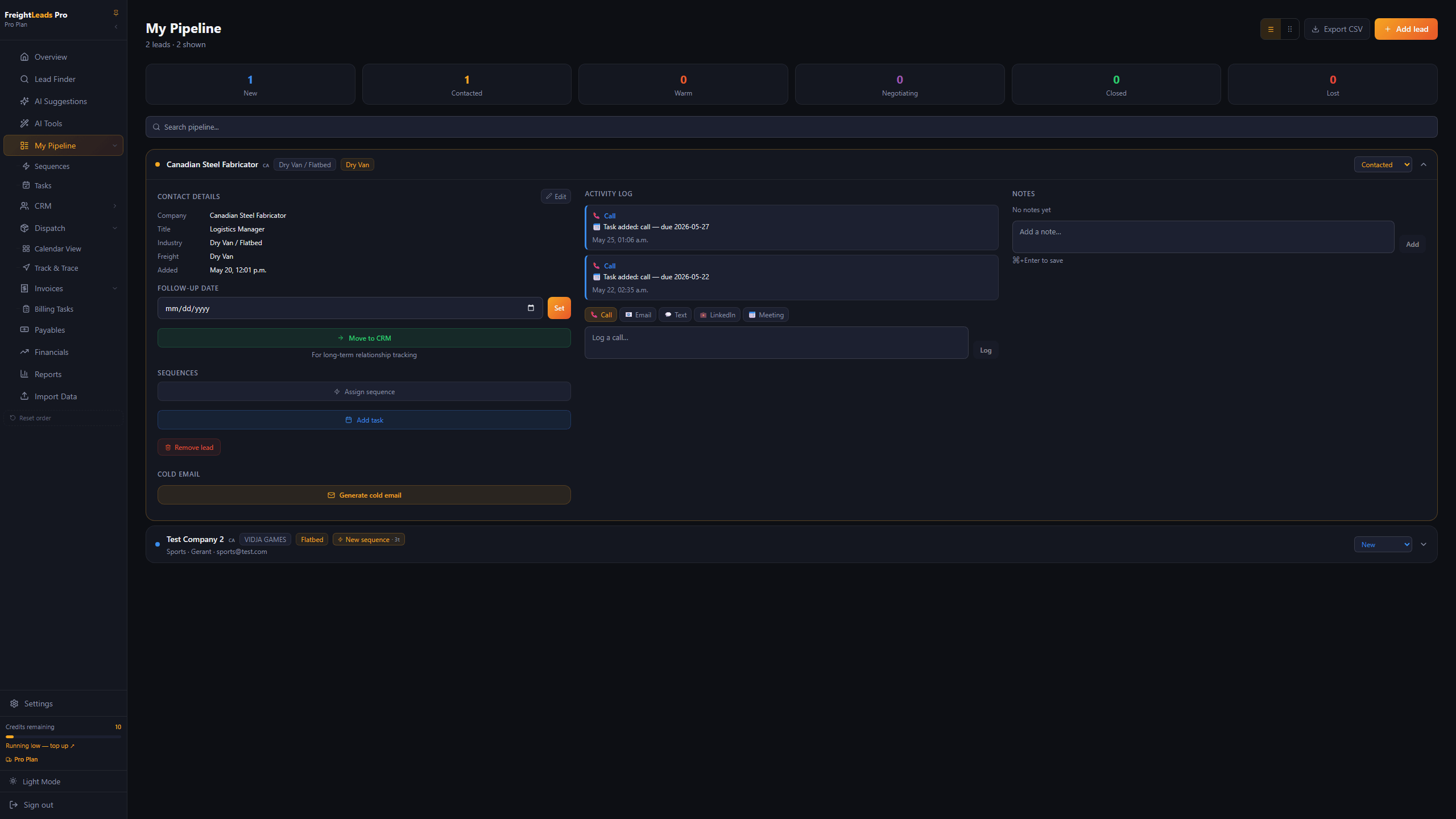The image size is (1456, 819).
Task: Expand the CRM sidebar group
Action: click(x=115, y=206)
